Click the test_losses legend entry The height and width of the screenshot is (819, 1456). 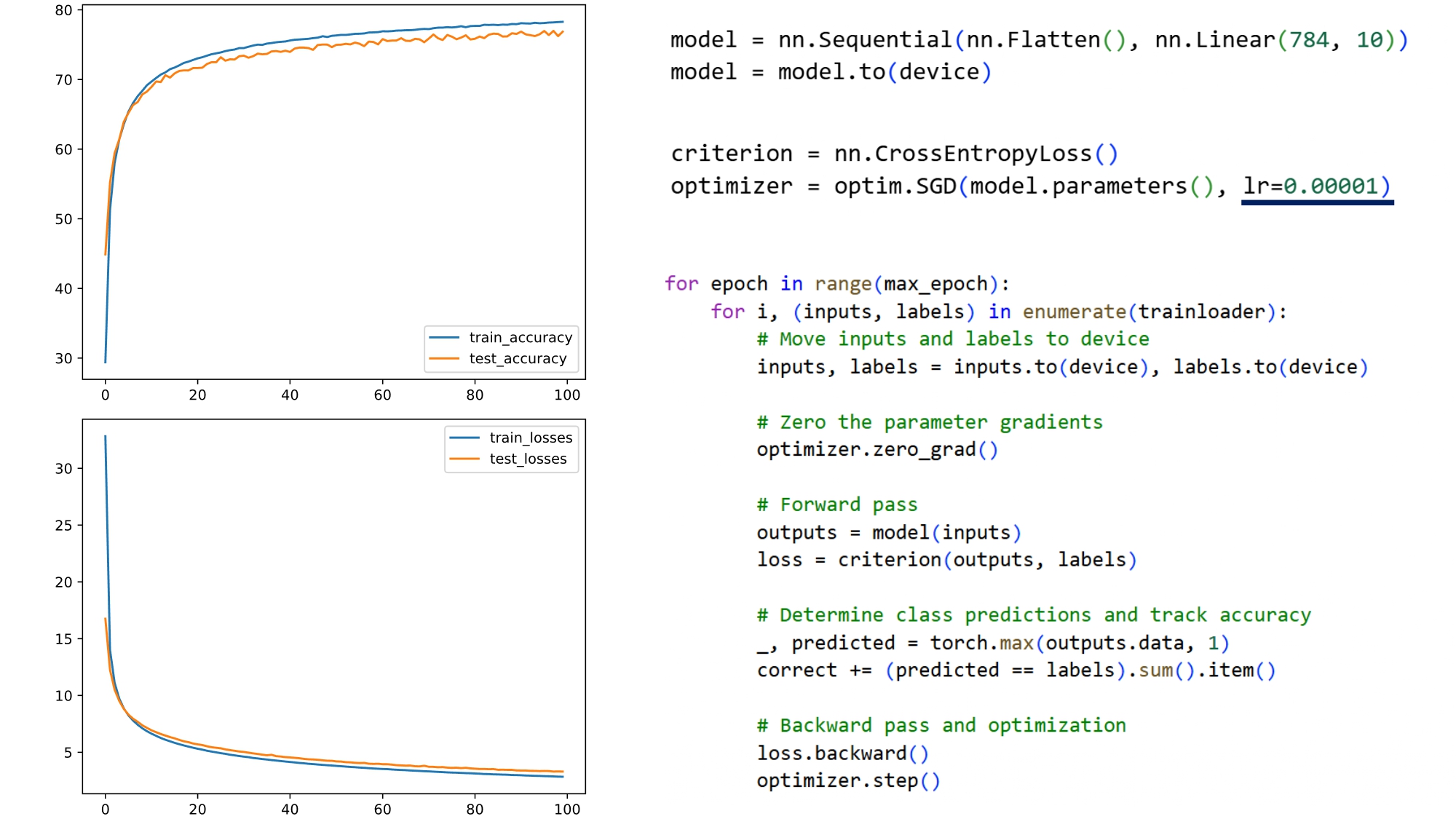click(527, 459)
